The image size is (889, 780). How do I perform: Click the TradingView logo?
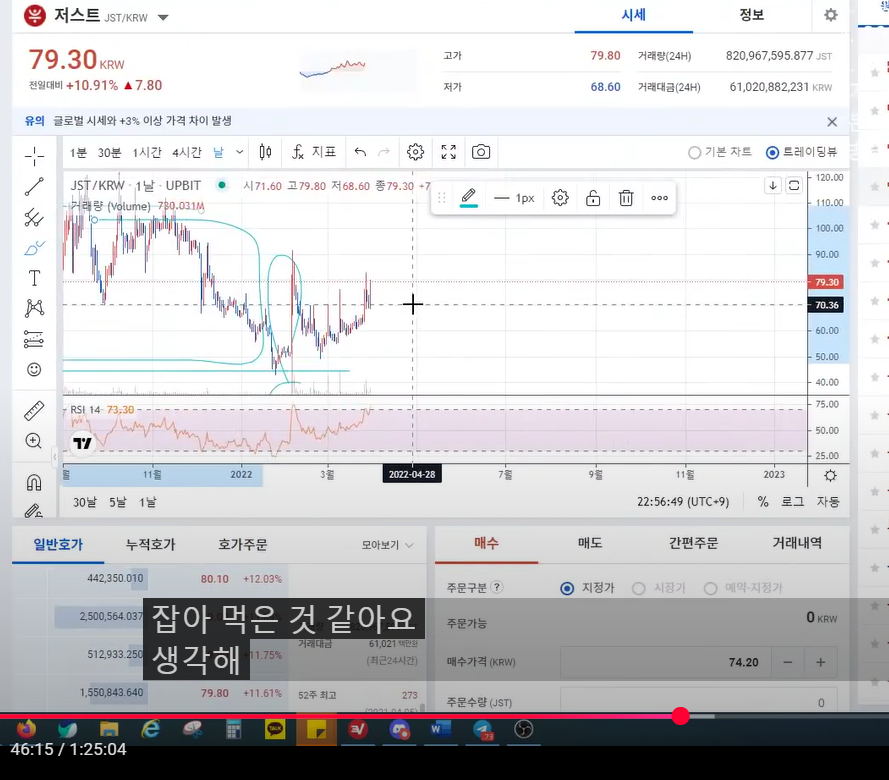point(82,443)
